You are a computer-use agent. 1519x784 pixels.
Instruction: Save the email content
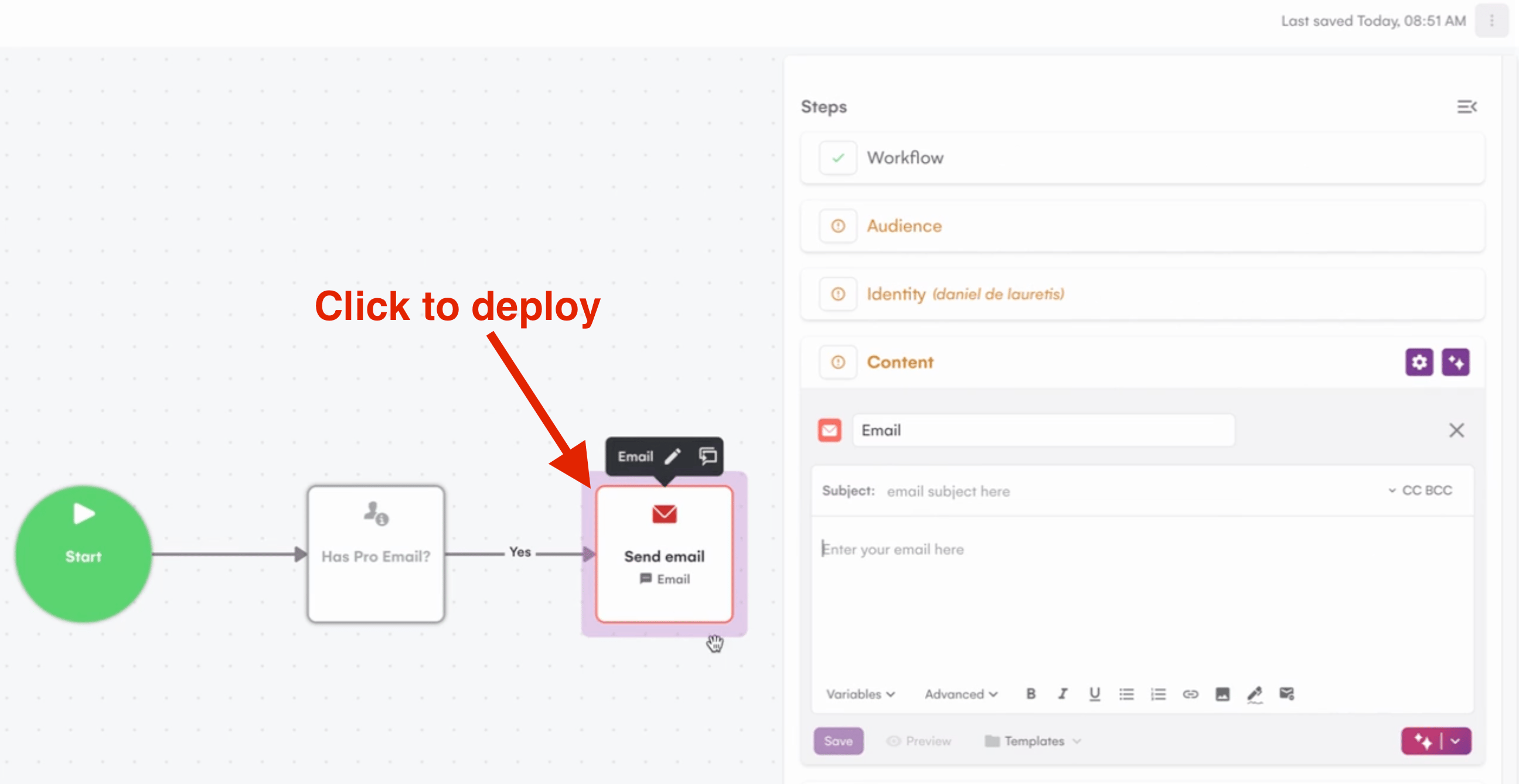click(x=838, y=741)
